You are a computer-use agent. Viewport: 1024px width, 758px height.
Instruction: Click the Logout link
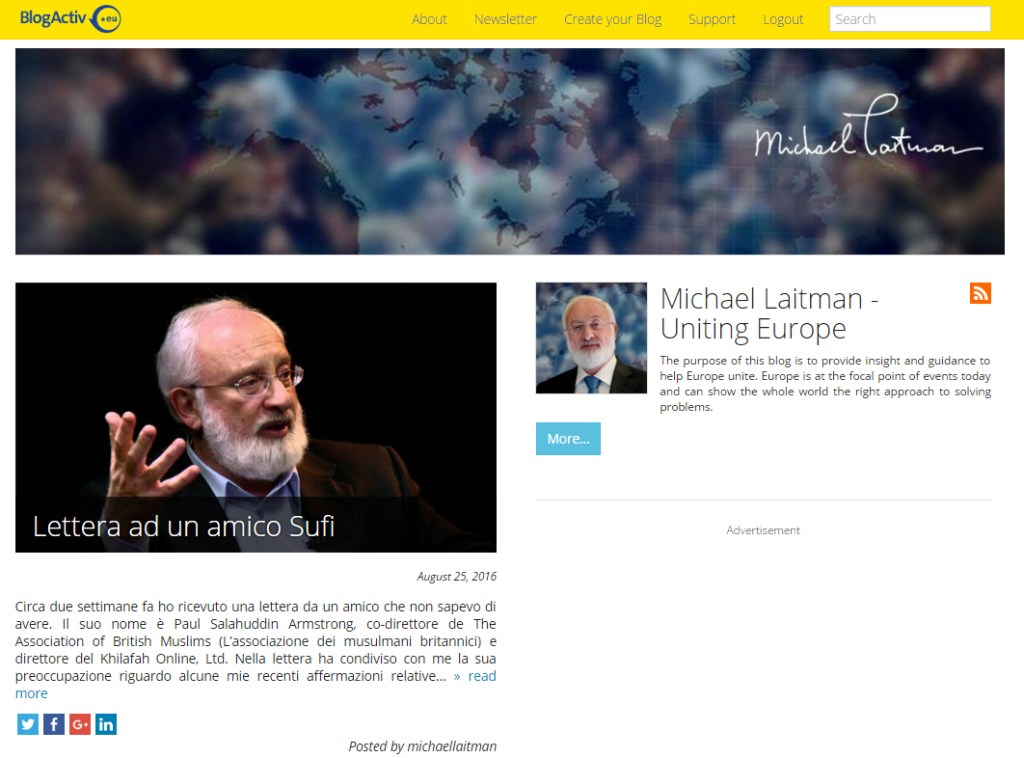click(783, 20)
